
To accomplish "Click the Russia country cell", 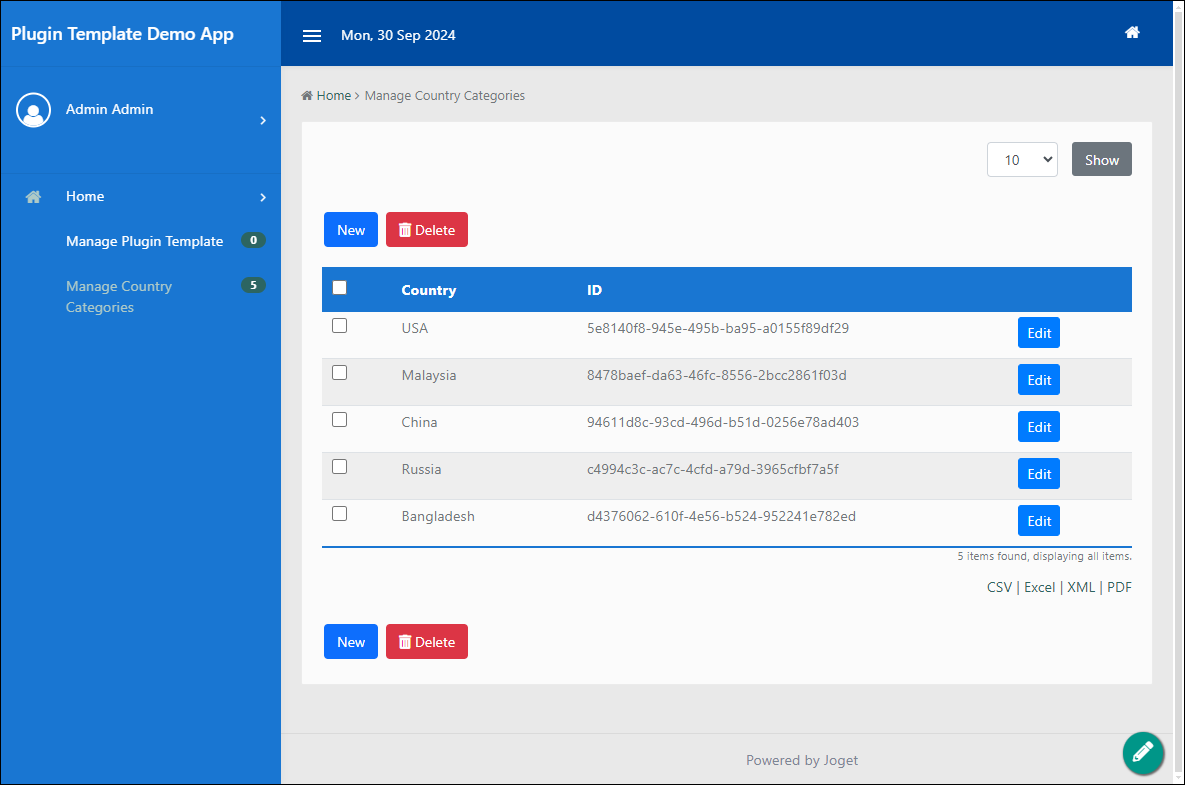I will pyautogui.click(x=421, y=469).
